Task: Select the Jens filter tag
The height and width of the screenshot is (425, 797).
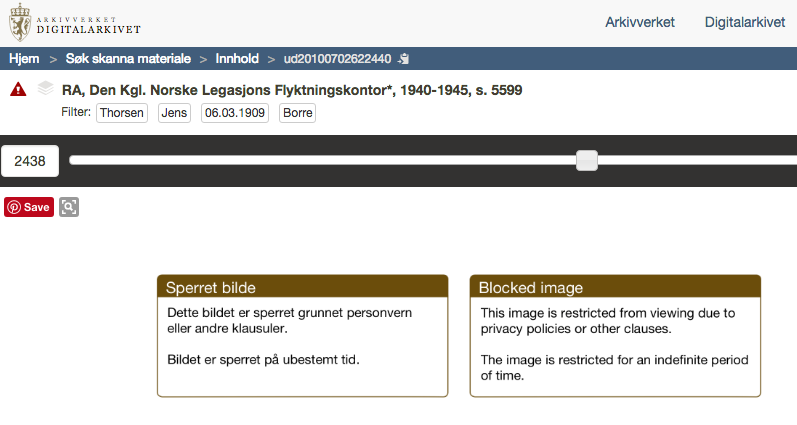Action: [x=174, y=113]
